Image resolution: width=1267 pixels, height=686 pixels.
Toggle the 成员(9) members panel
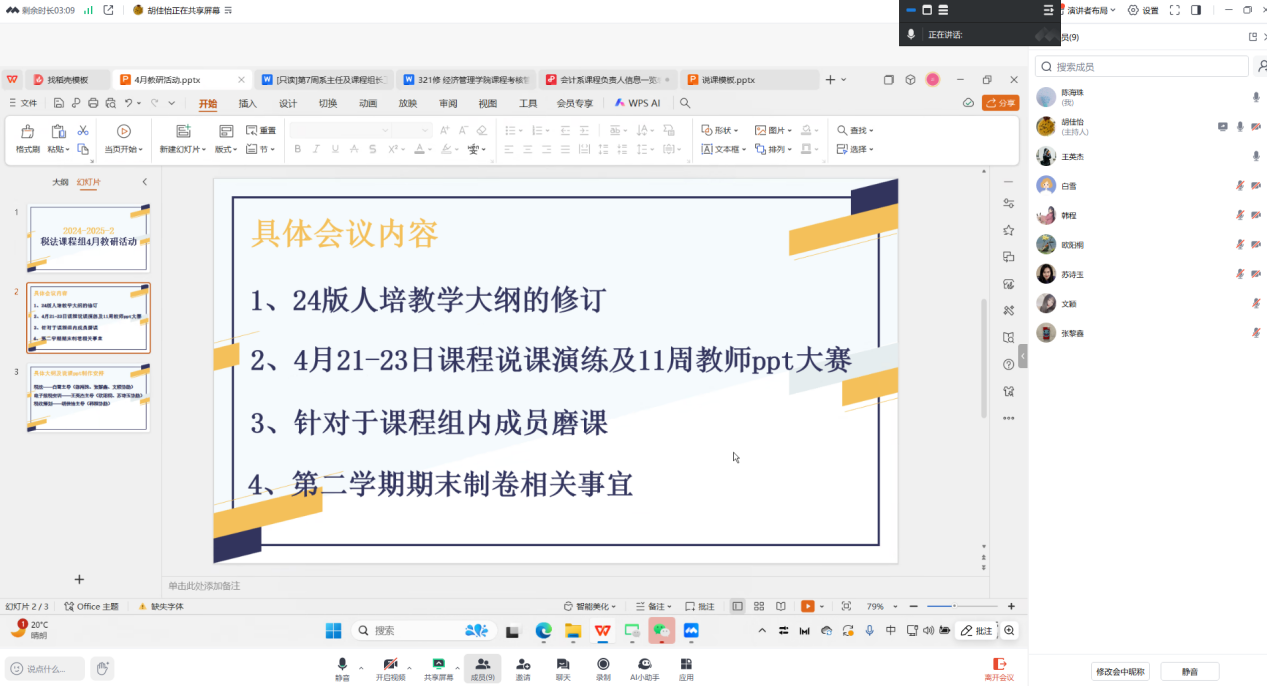482,664
